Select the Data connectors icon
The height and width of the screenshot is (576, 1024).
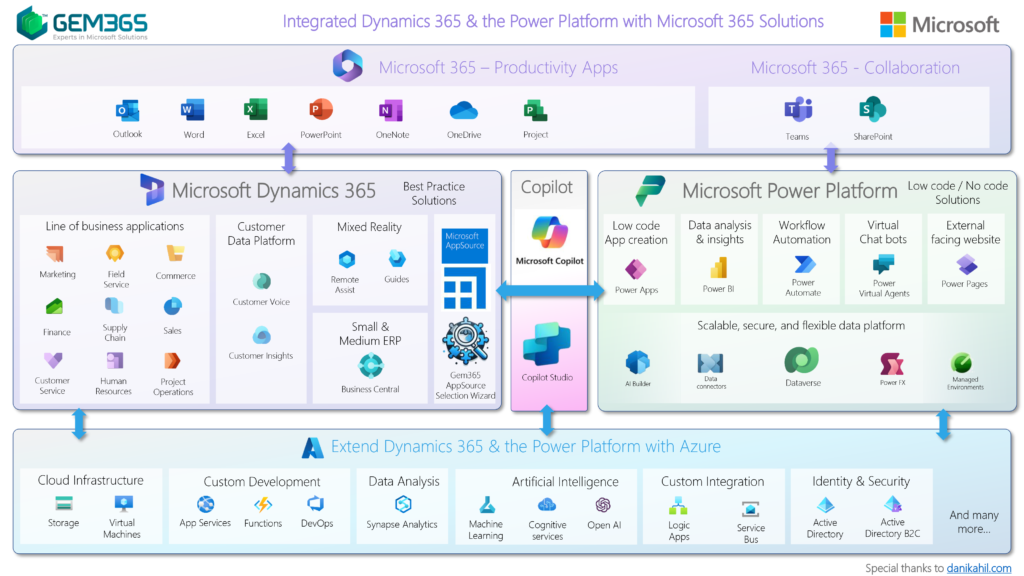710,363
